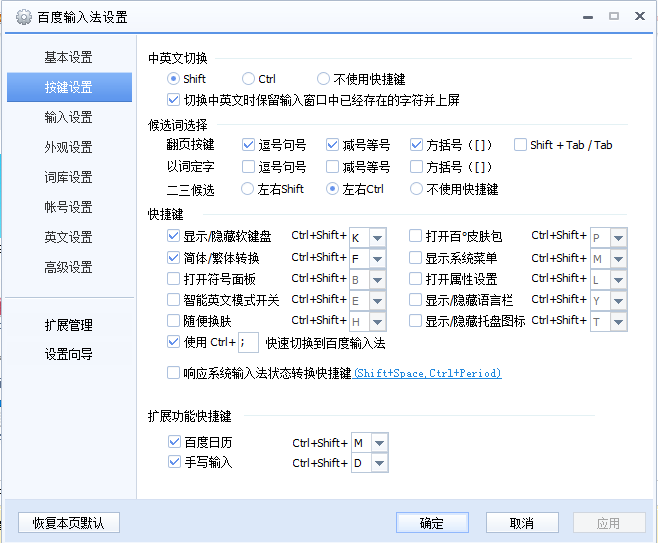
Task: Select Ctrl radio button for 中英文切换
Action: (x=248, y=79)
